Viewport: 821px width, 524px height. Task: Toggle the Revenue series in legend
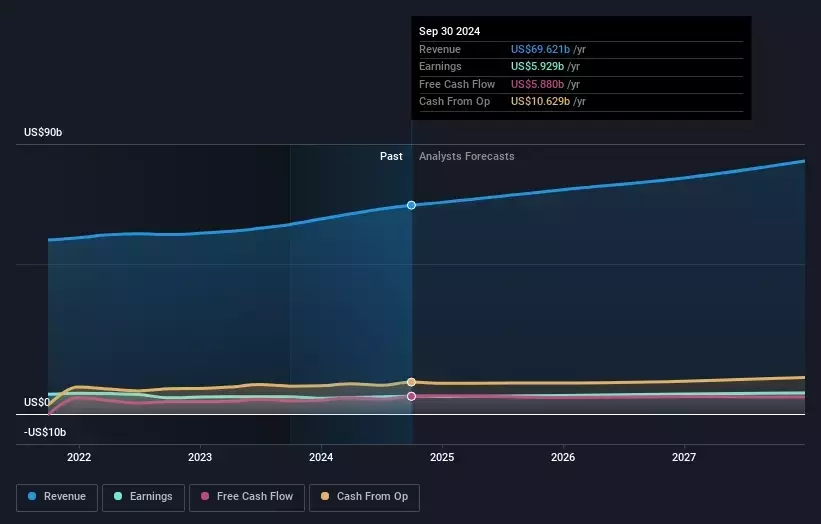tap(57, 496)
